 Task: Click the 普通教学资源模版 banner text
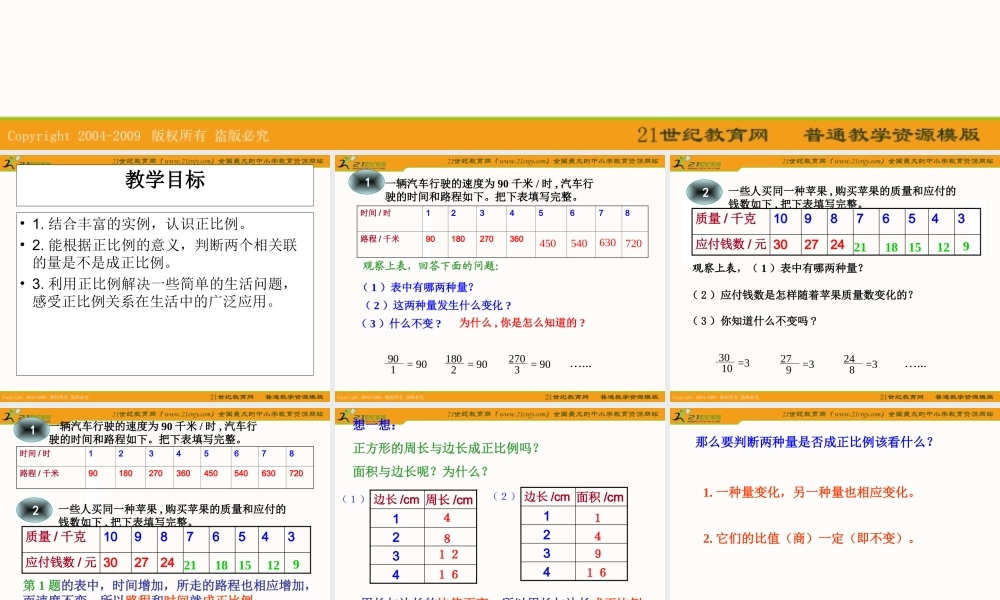[891, 135]
